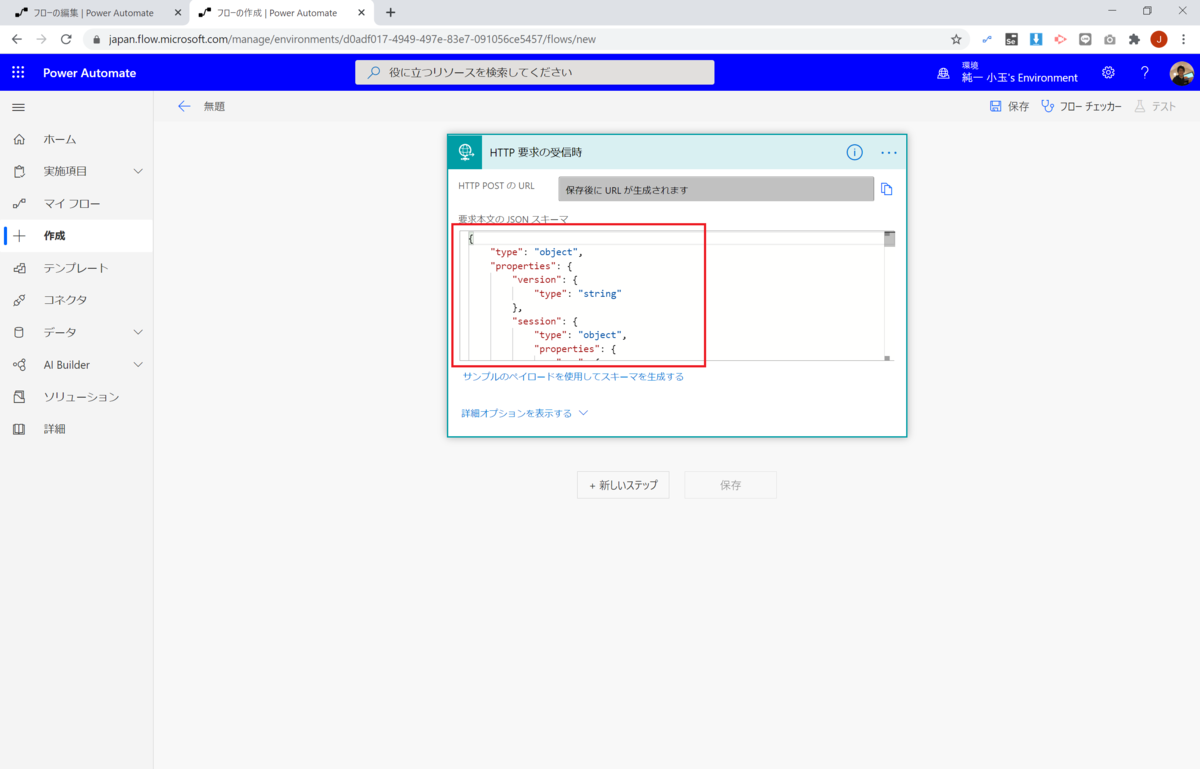The height and width of the screenshot is (769, 1200).
Task: Click the テスト button
Action: point(1155,106)
